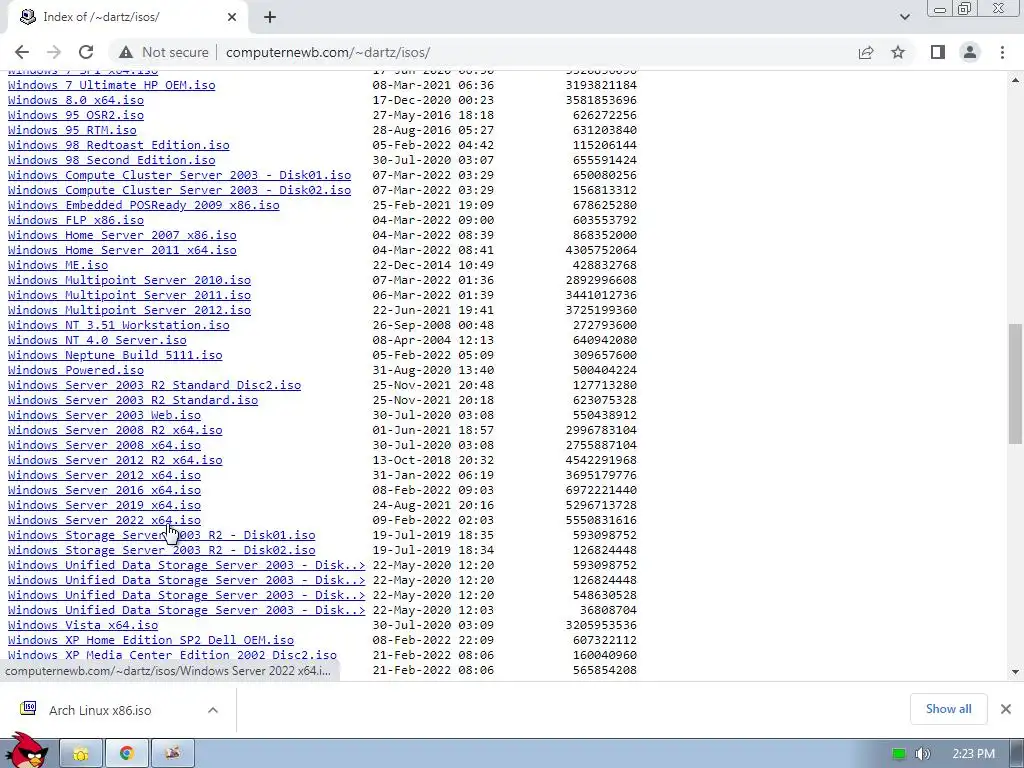Click file size 5550831616 text
The image size is (1024, 768).
pos(601,520)
